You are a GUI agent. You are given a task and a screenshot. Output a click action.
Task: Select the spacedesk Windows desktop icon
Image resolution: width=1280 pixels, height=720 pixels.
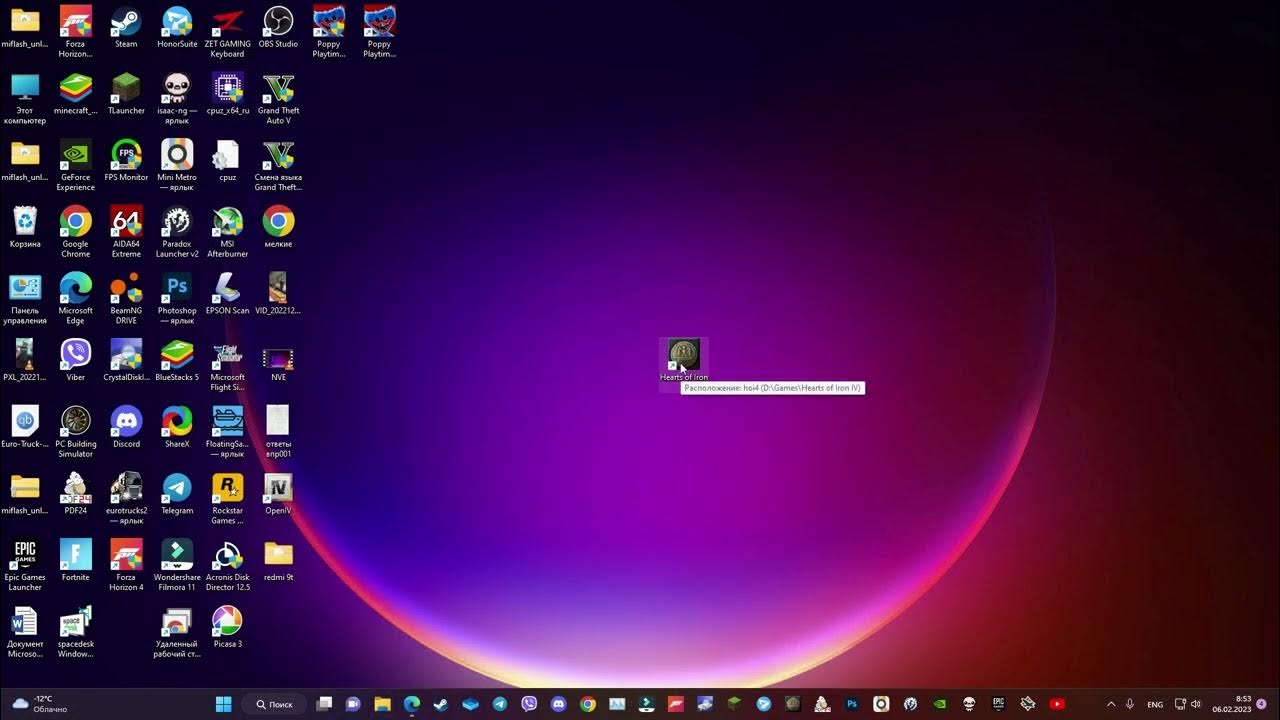pyautogui.click(x=75, y=632)
